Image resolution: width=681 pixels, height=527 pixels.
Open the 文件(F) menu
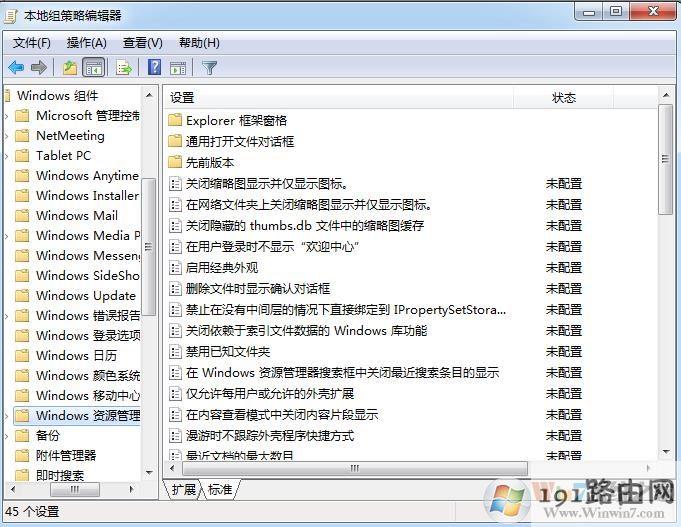[32, 43]
